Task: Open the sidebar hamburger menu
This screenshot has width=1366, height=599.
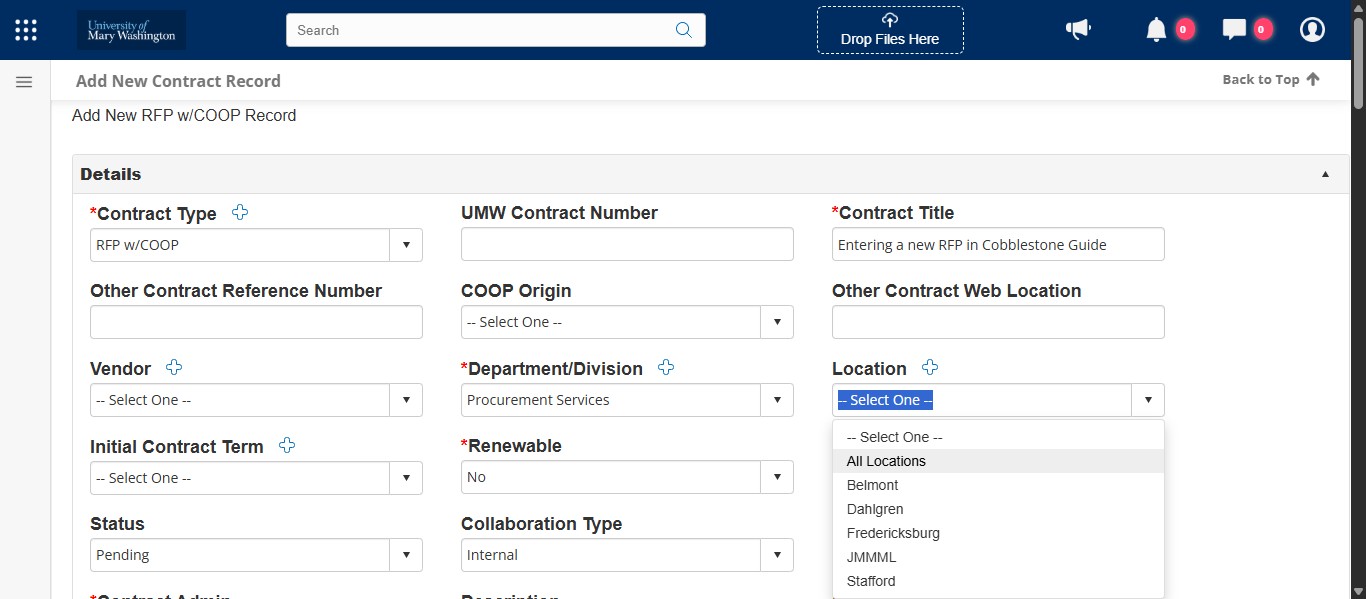Action: click(x=24, y=81)
